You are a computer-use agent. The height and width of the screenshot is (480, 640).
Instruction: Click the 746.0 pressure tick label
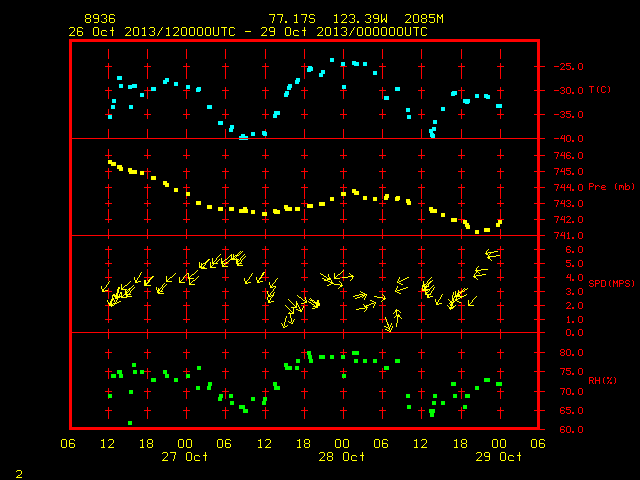(x=569, y=156)
